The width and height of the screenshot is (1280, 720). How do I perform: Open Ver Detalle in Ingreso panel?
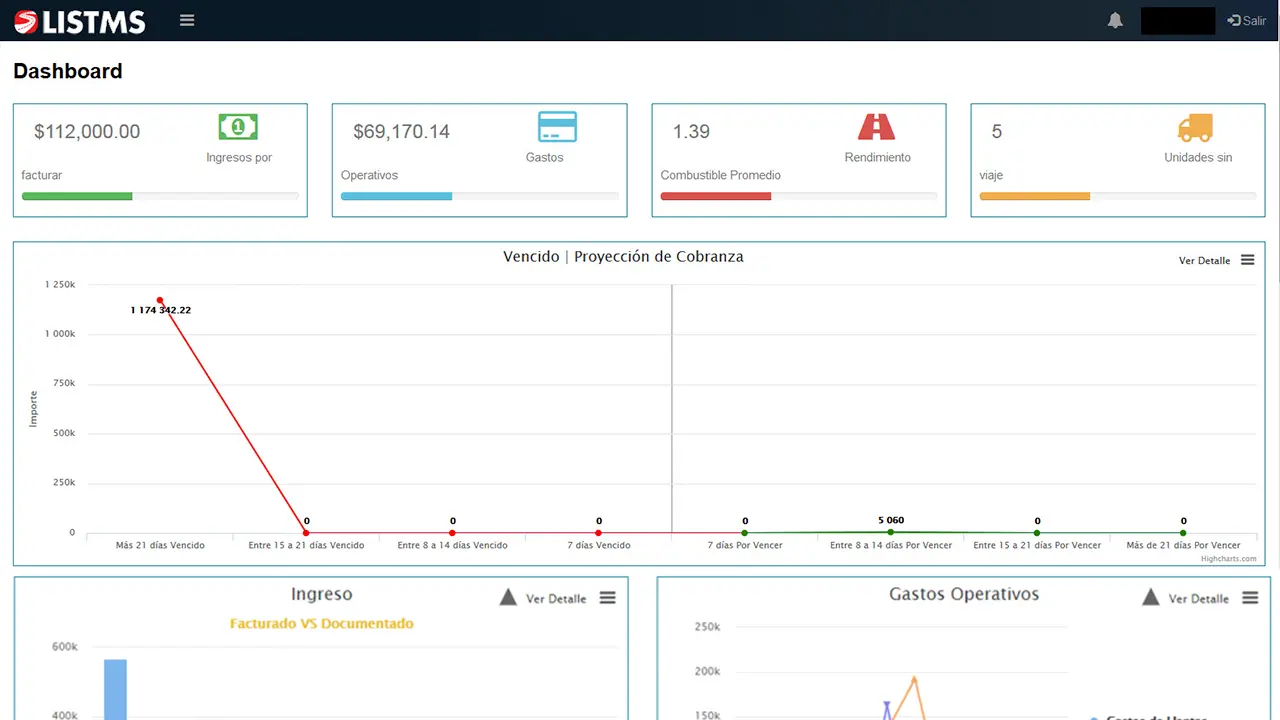[x=556, y=599]
